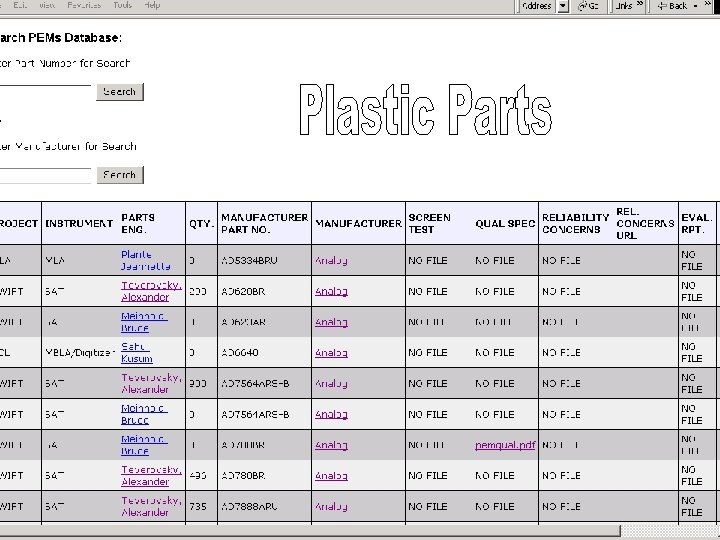Screen dimensions: 720x540
Task: Click the Go button in toolbar
Action: click(588, 6)
